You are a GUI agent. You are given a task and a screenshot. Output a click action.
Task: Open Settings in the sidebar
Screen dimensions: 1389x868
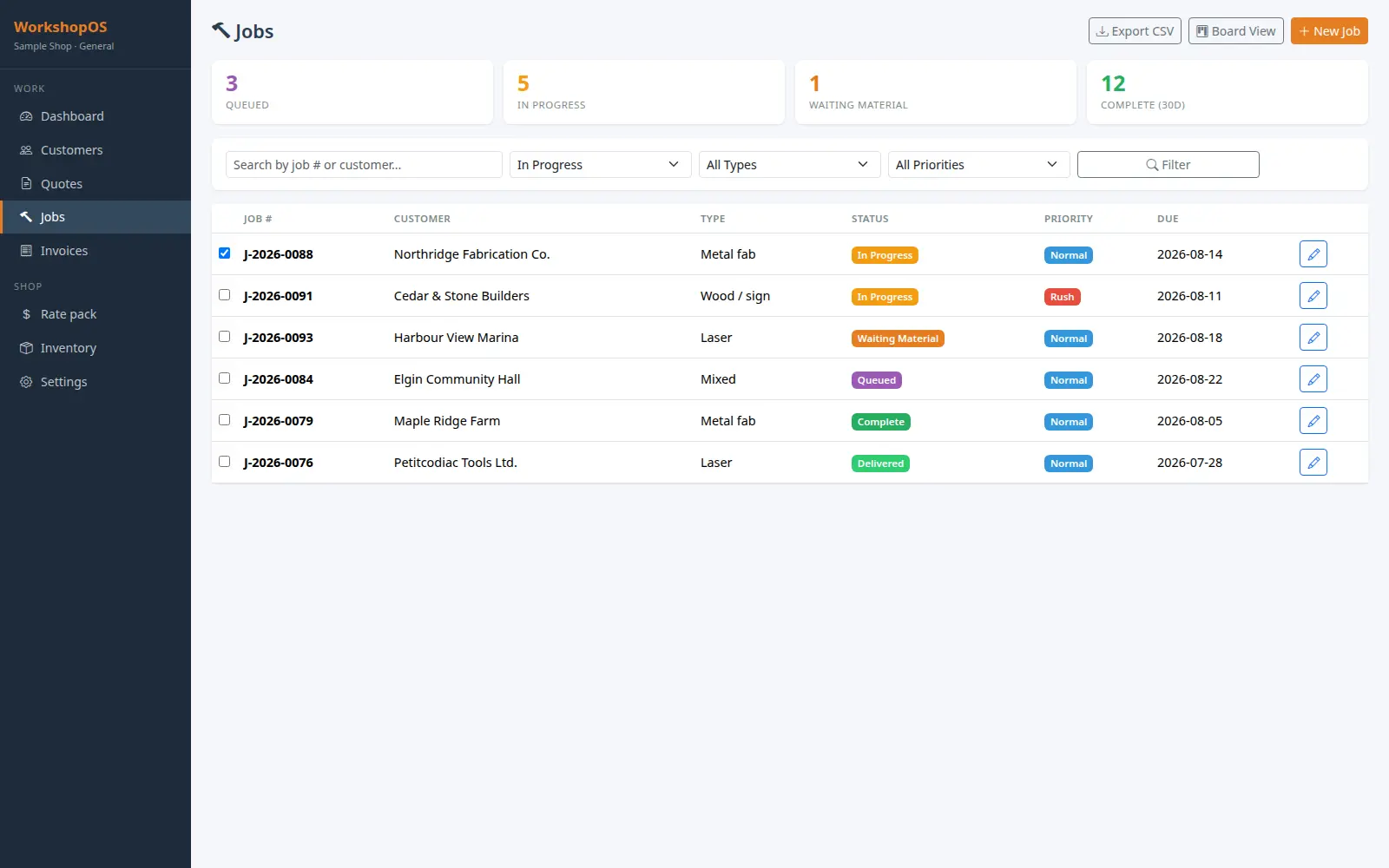(x=95, y=382)
